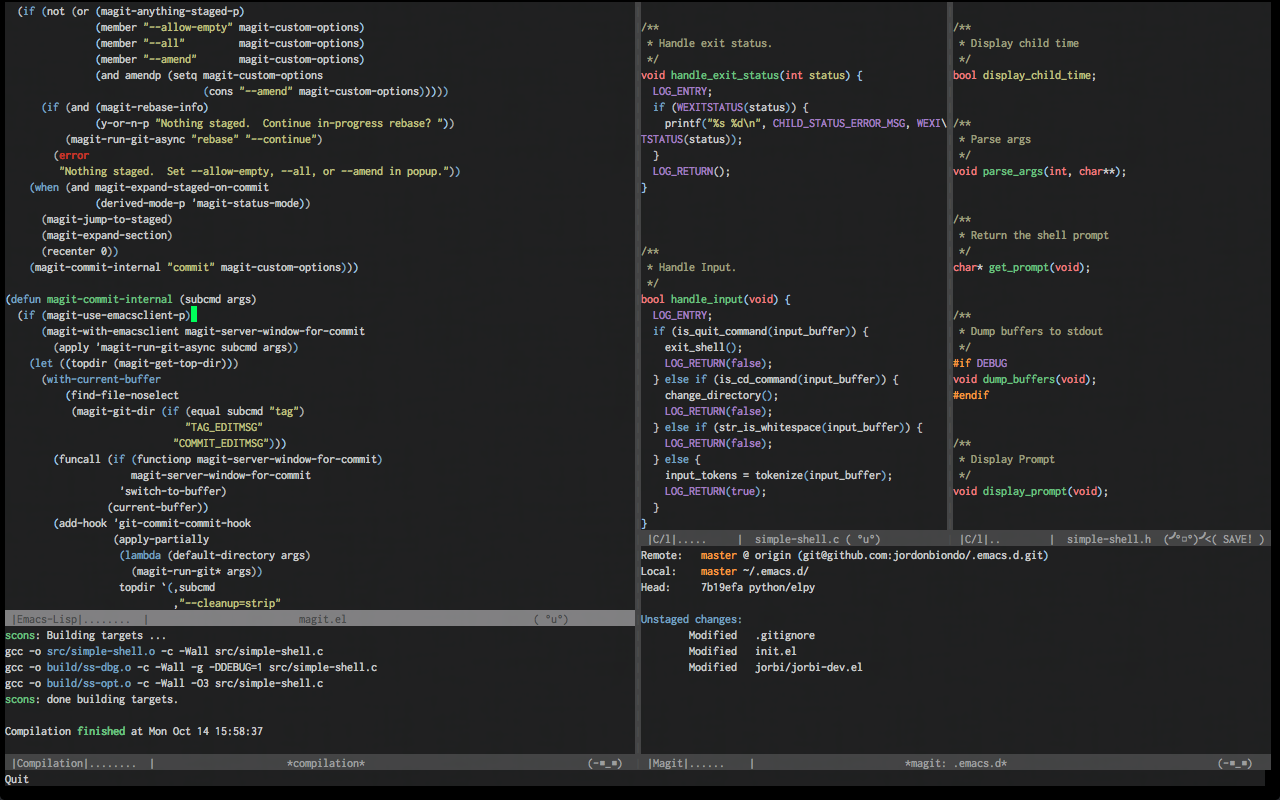
Task: Click the build/ss-dbg.o file link
Action: click(x=89, y=667)
